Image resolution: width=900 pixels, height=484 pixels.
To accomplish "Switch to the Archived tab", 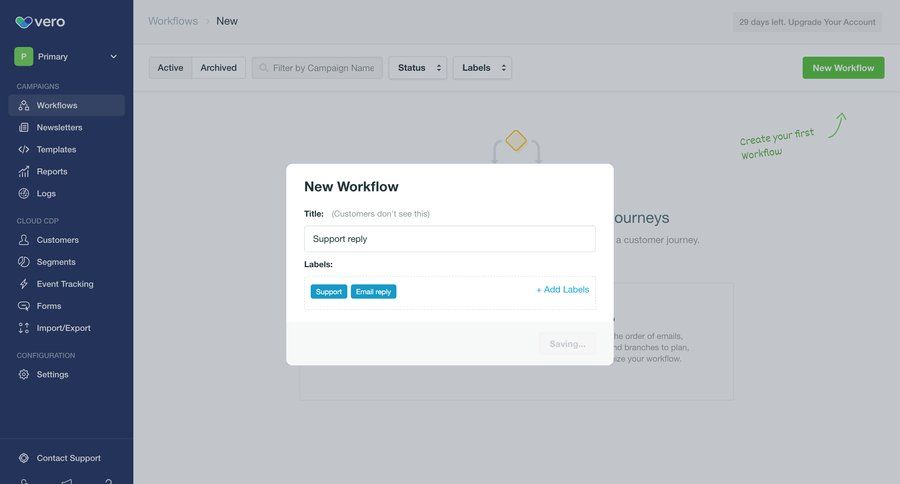I will pyautogui.click(x=219, y=68).
